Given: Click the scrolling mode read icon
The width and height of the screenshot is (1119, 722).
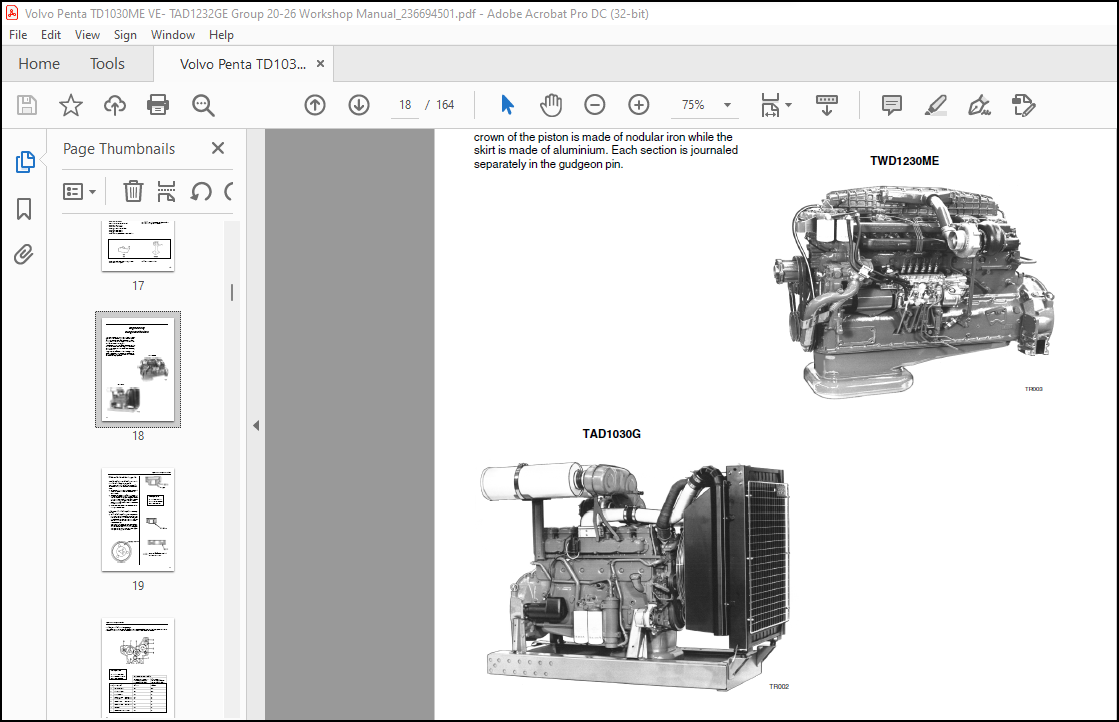Looking at the screenshot, I should coord(826,105).
